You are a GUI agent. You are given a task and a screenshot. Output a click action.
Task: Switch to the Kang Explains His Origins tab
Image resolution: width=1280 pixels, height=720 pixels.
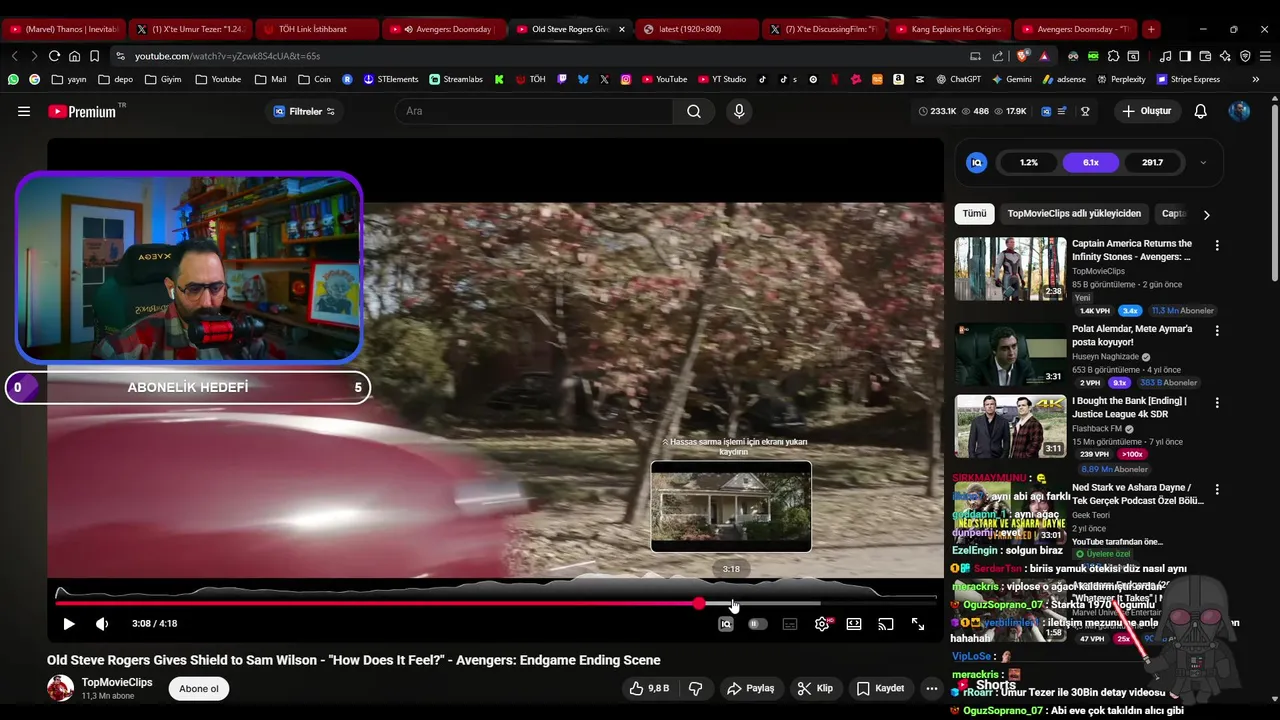pos(949,29)
